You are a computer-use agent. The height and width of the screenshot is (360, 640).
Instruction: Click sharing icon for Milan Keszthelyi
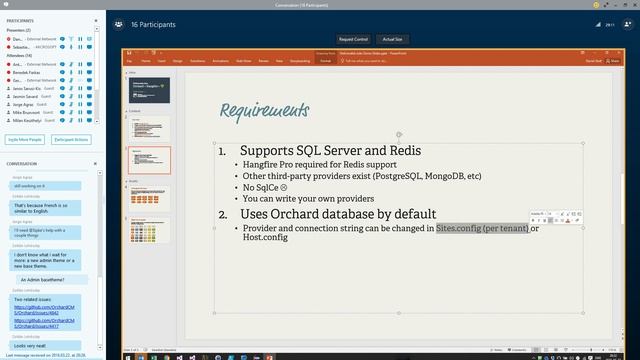coord(89,120)
